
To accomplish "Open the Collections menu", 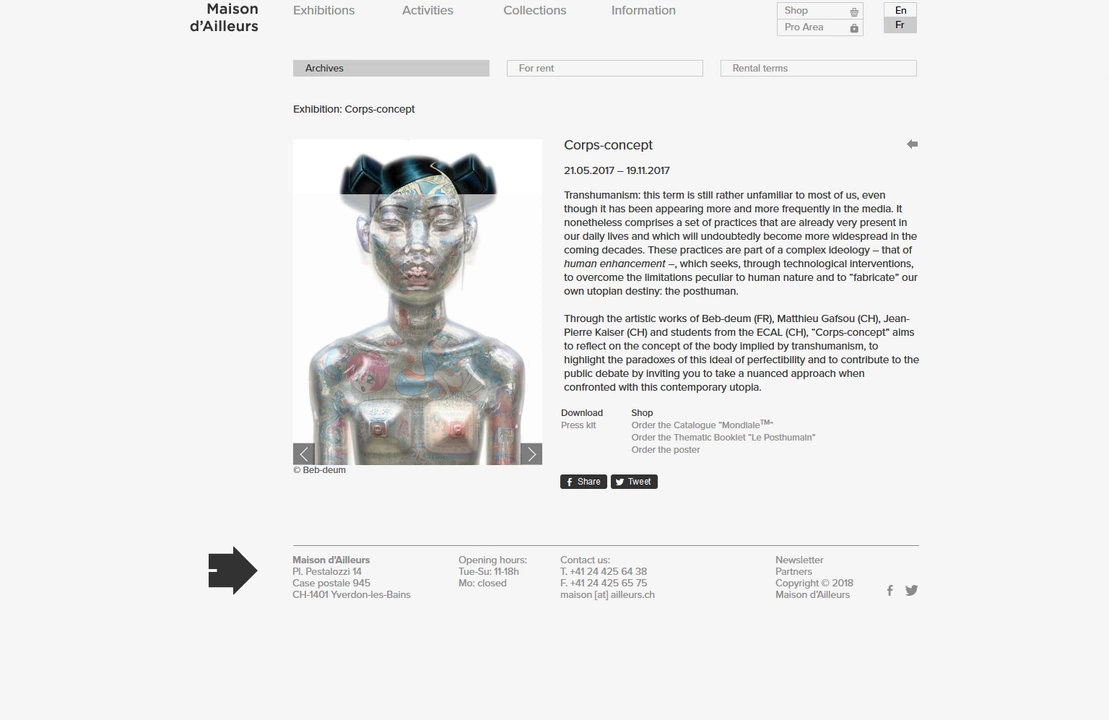I will [x=534, y=11].
